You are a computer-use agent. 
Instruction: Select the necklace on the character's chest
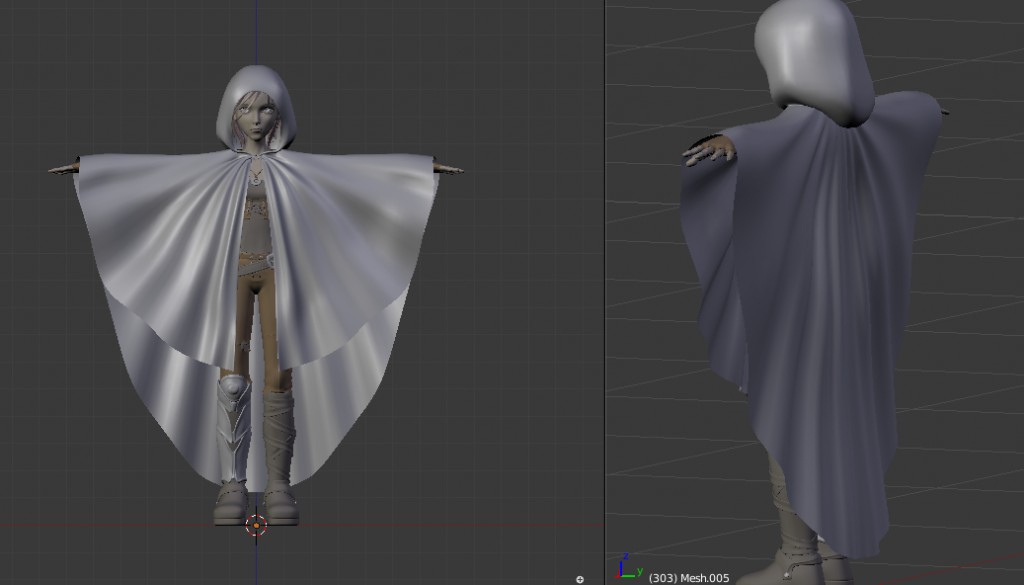(x=257, y=180)
